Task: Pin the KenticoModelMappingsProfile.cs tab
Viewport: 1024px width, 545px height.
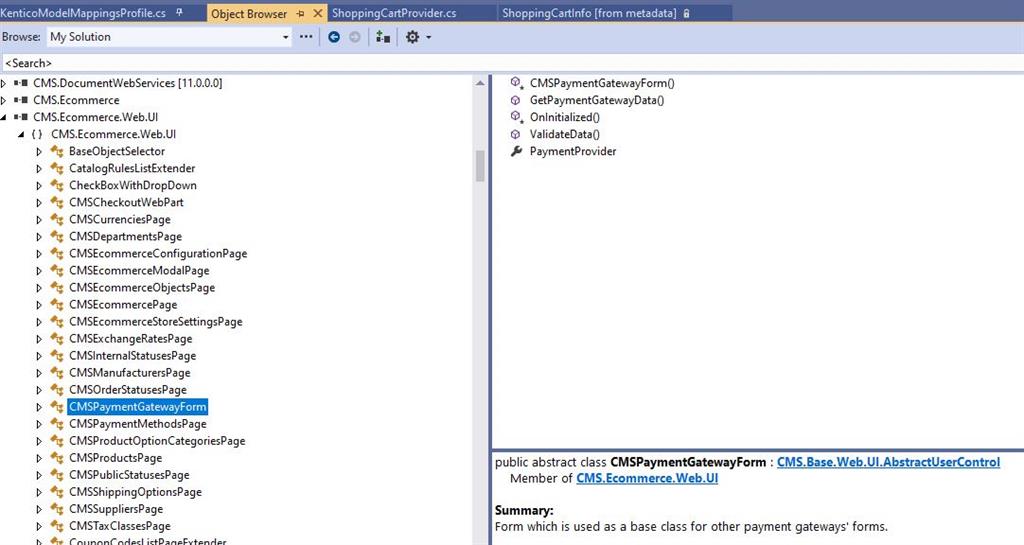Action: coord(179,12)
